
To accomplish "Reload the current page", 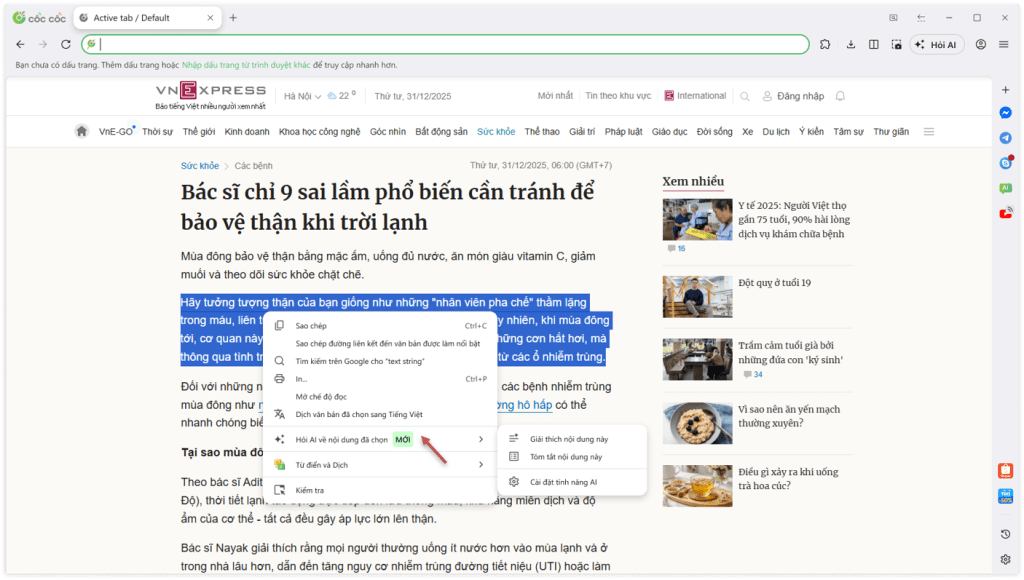I will pos(64,45).
